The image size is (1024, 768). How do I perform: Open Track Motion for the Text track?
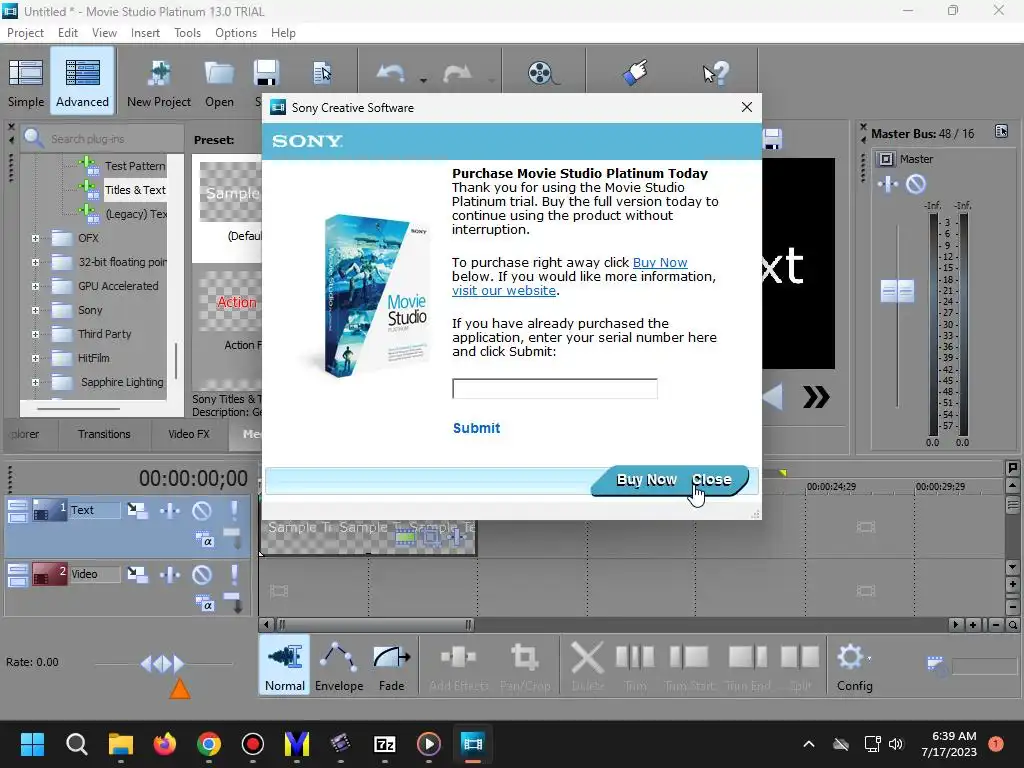(137, 510)
